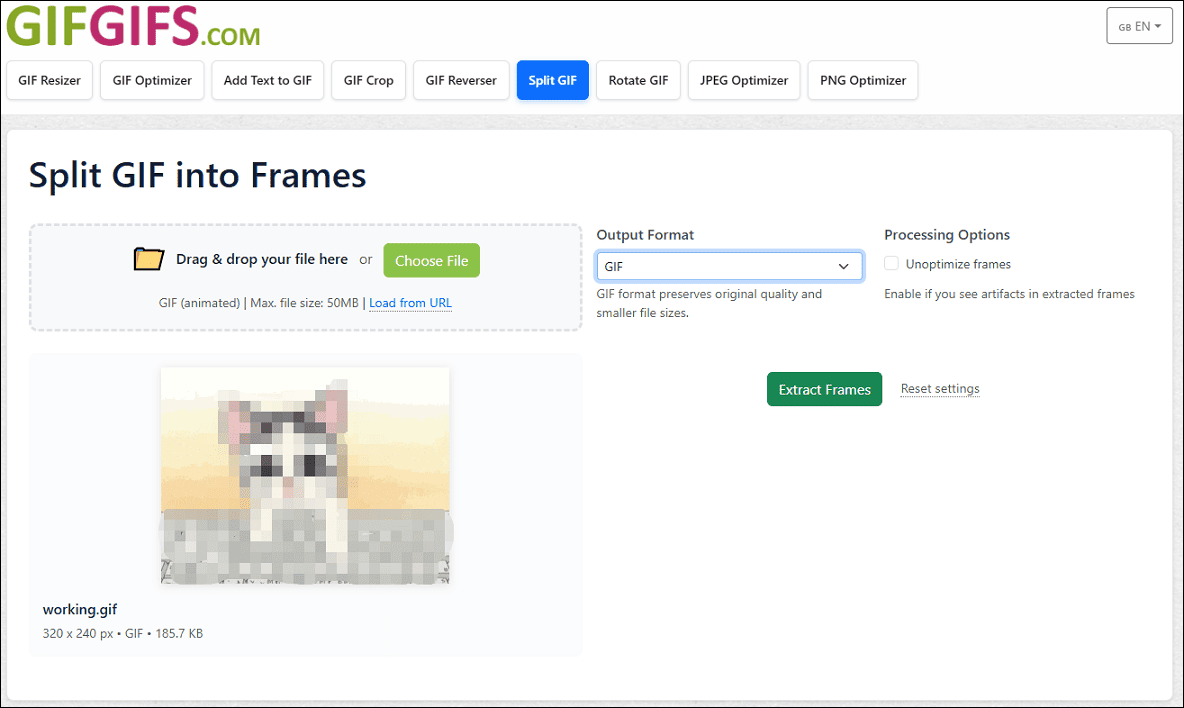Select the GIF Reverser tool
The image size is (1184, 708).
(x=461, y=80)
